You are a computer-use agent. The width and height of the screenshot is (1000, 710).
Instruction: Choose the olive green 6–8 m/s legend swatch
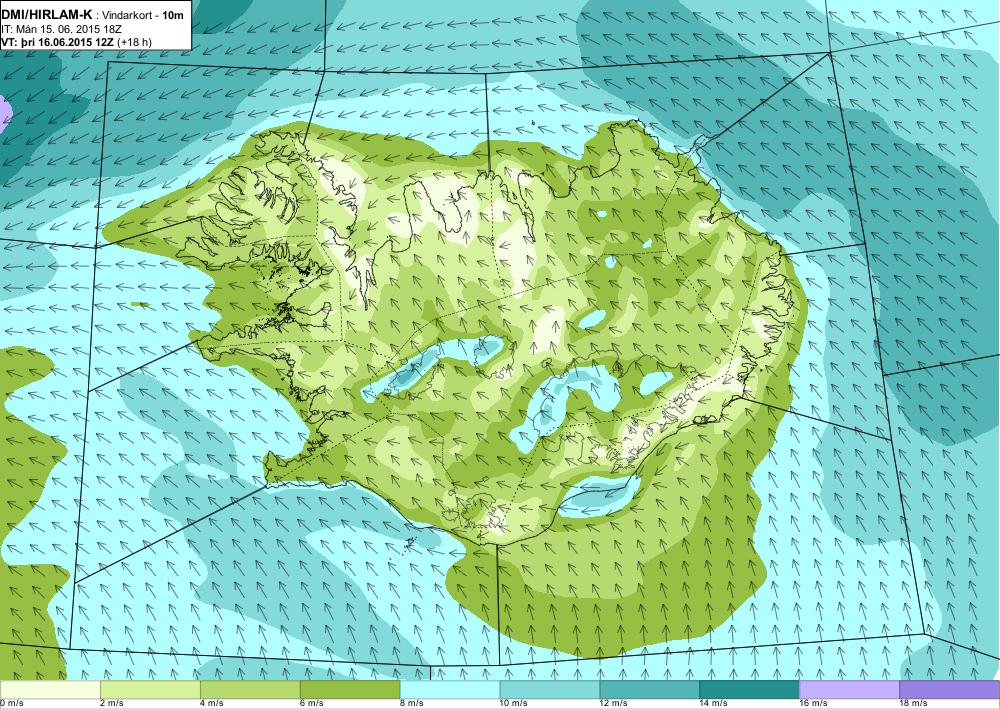(x=350, y=689)
